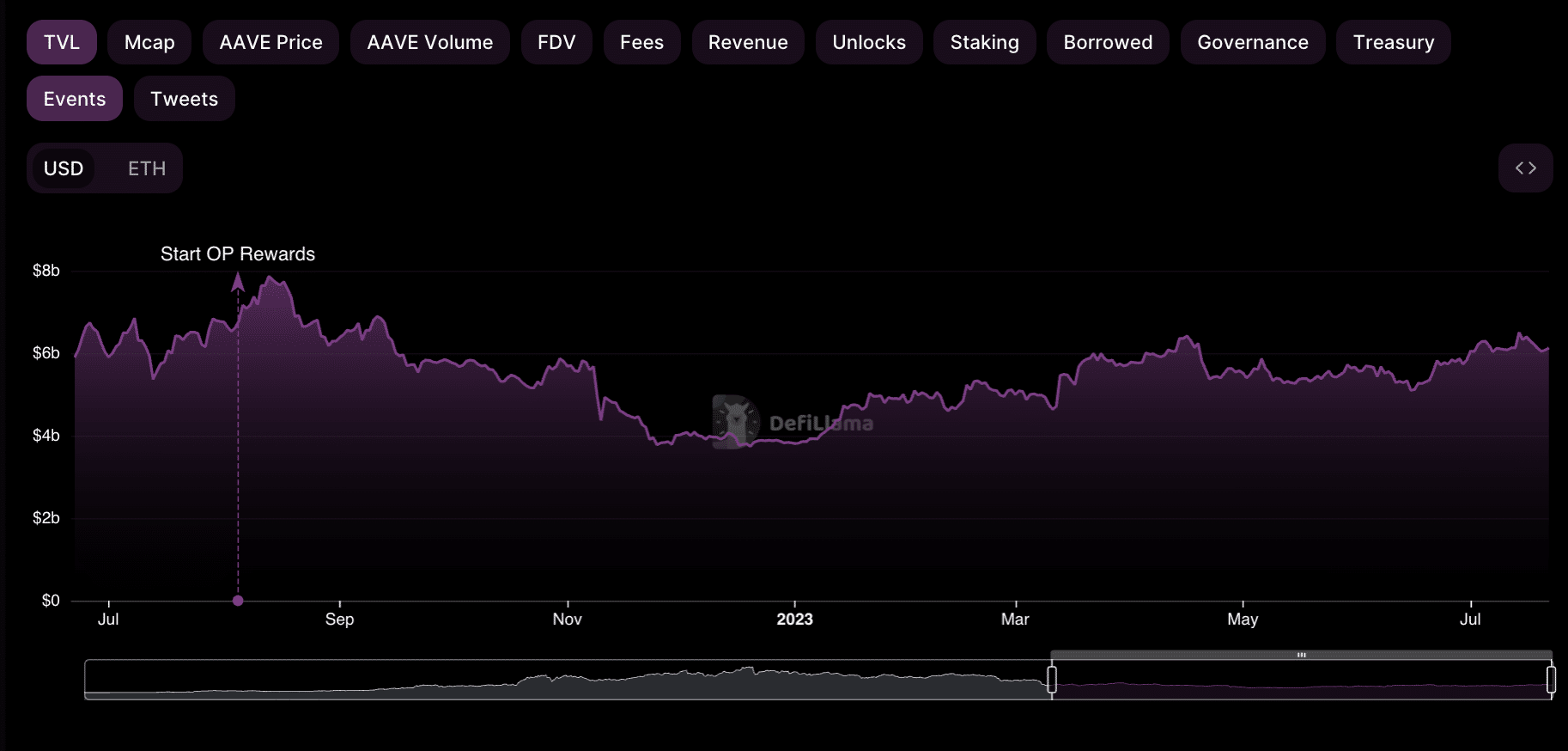Grab the right handle of the range slider
This screenshot has width=1568, height=751.
point(1551,680)
